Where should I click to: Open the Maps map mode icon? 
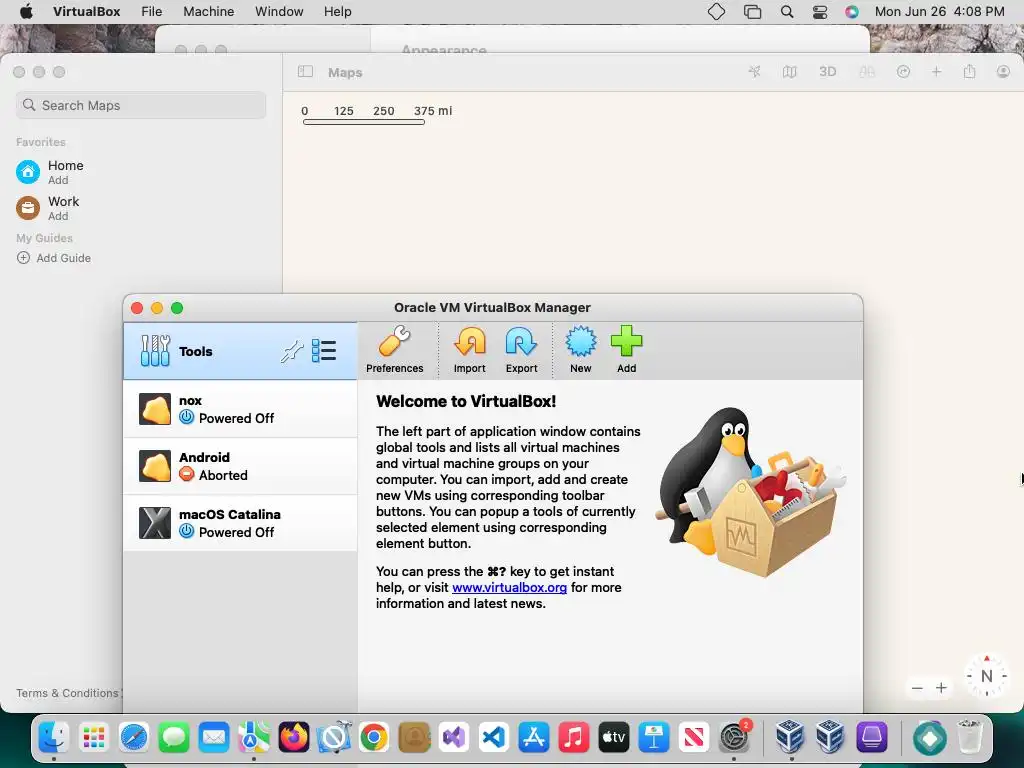(790, 72)
